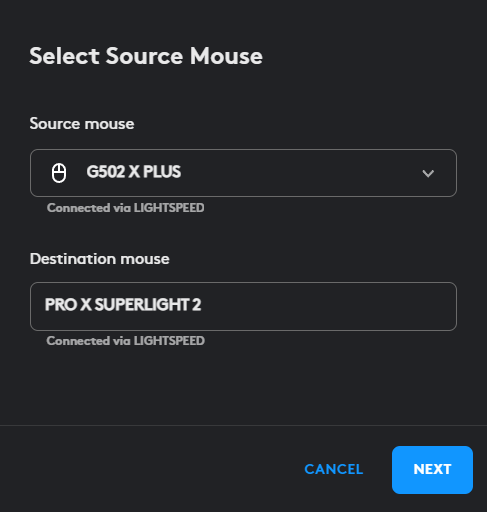
Task: Click the PRO X SUPERLIGHT 2 field
Action: click(x=243, y=306)
